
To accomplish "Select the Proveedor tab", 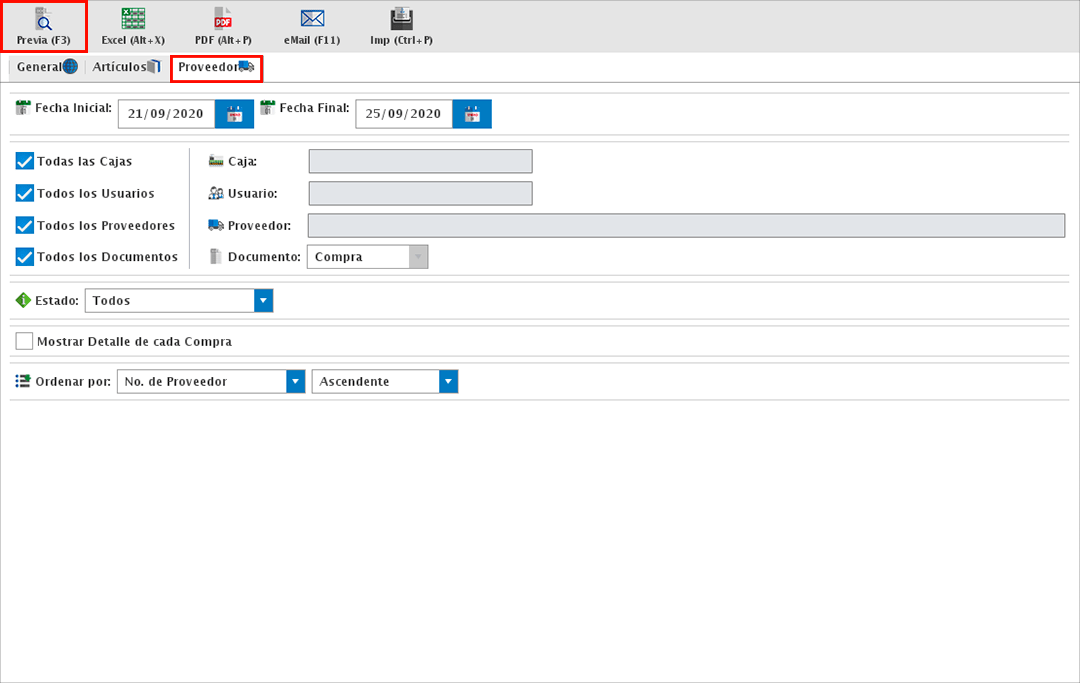I will coord(216,67).
